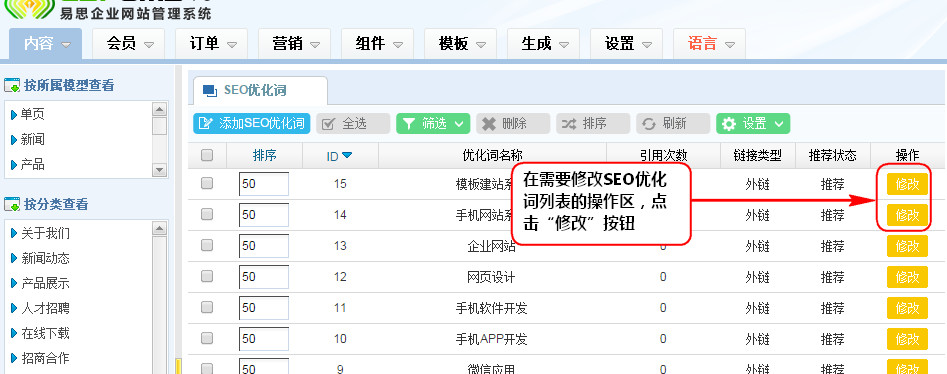Click the 删除 cross icon
947x374 pixels.
(x=489, y=124)
